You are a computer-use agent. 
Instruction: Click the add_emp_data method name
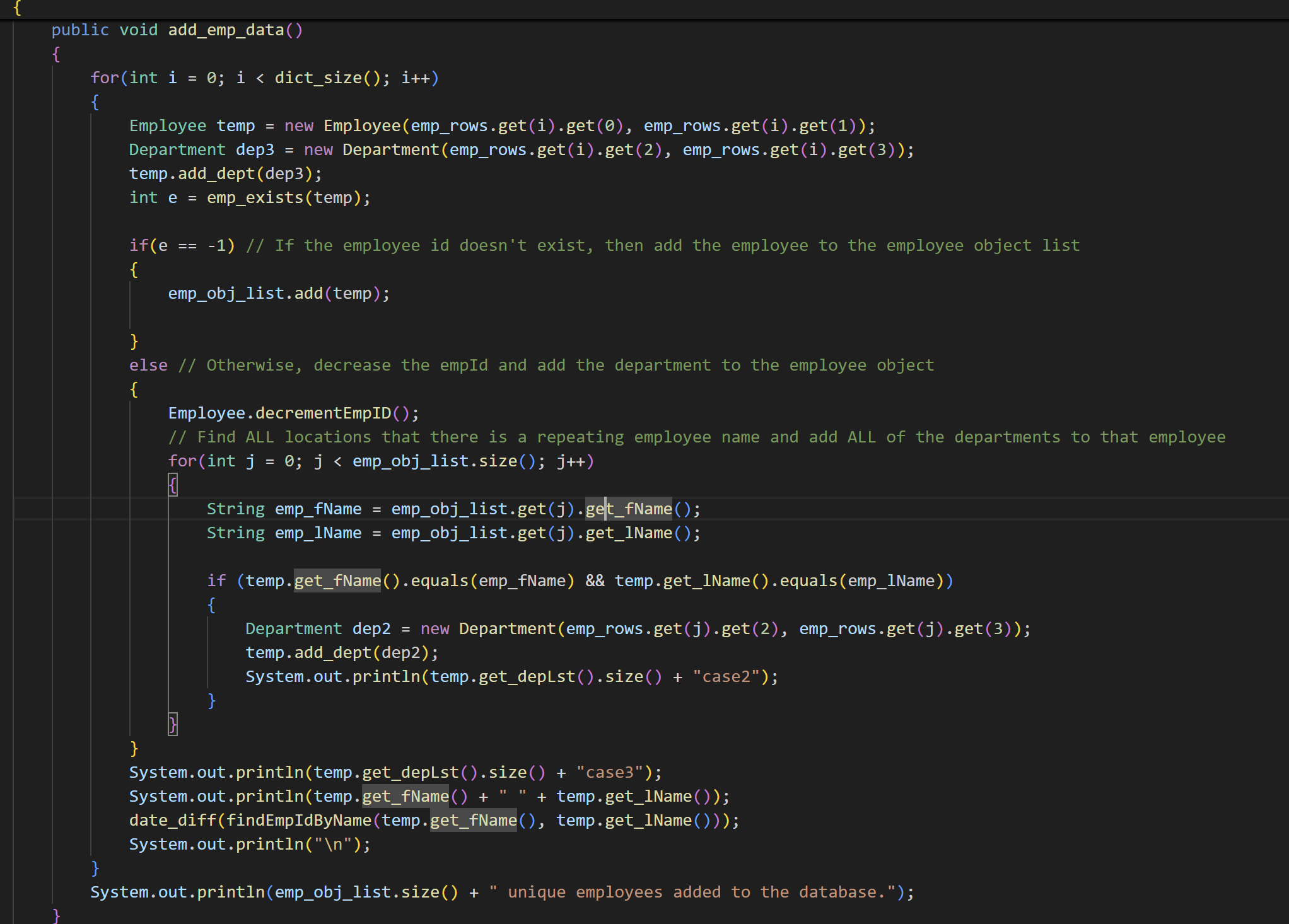tap(226, 30)
